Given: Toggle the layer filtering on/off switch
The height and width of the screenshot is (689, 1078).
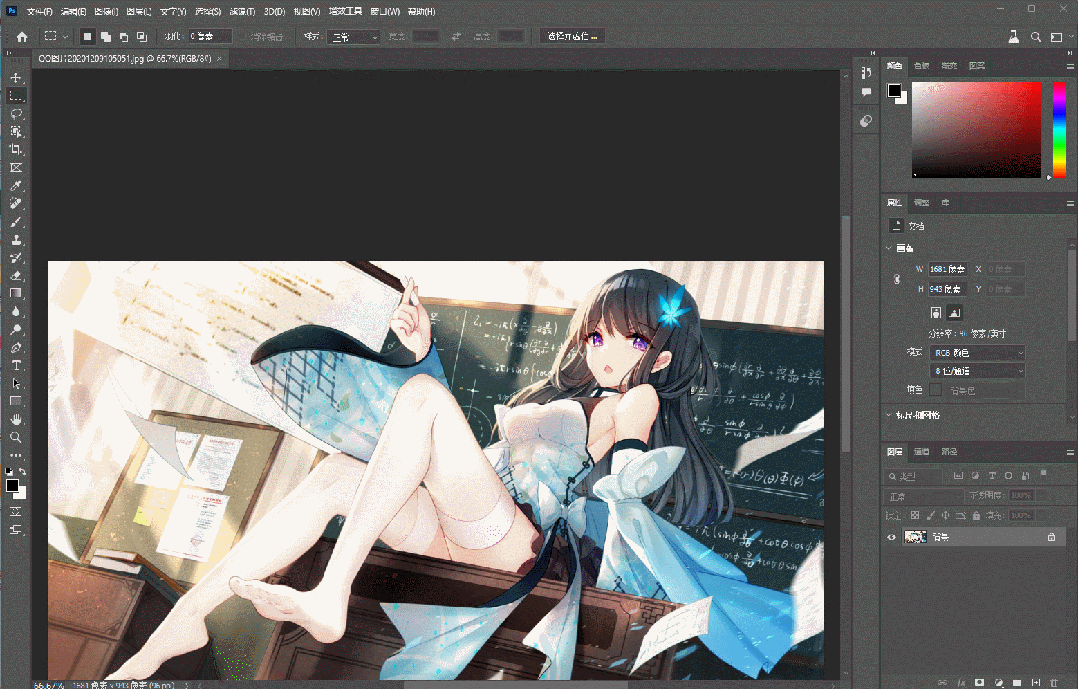Looking at the screenshot, I should click(x=1043, y=474).
